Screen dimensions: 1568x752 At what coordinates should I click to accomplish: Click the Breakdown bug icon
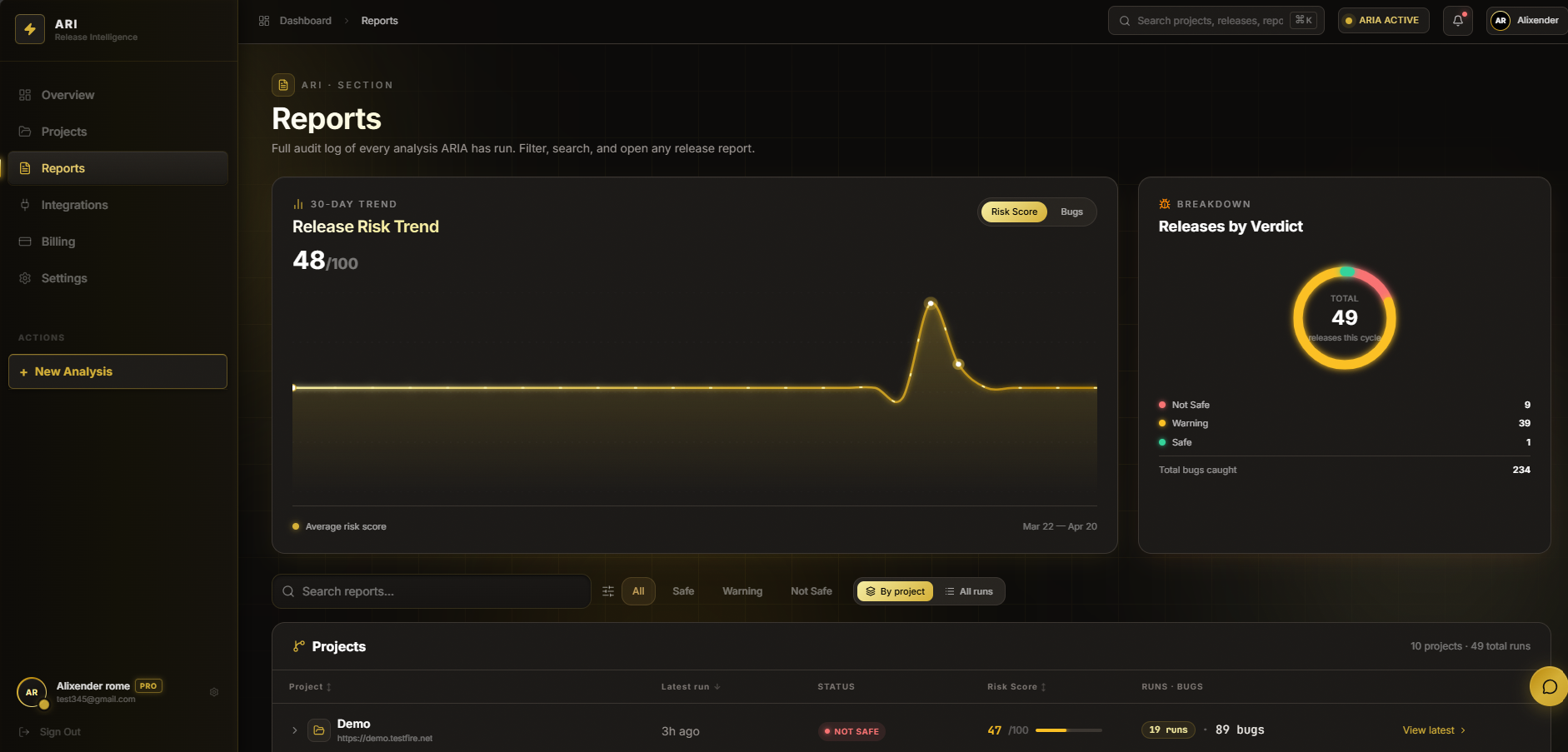point(1165,204)
